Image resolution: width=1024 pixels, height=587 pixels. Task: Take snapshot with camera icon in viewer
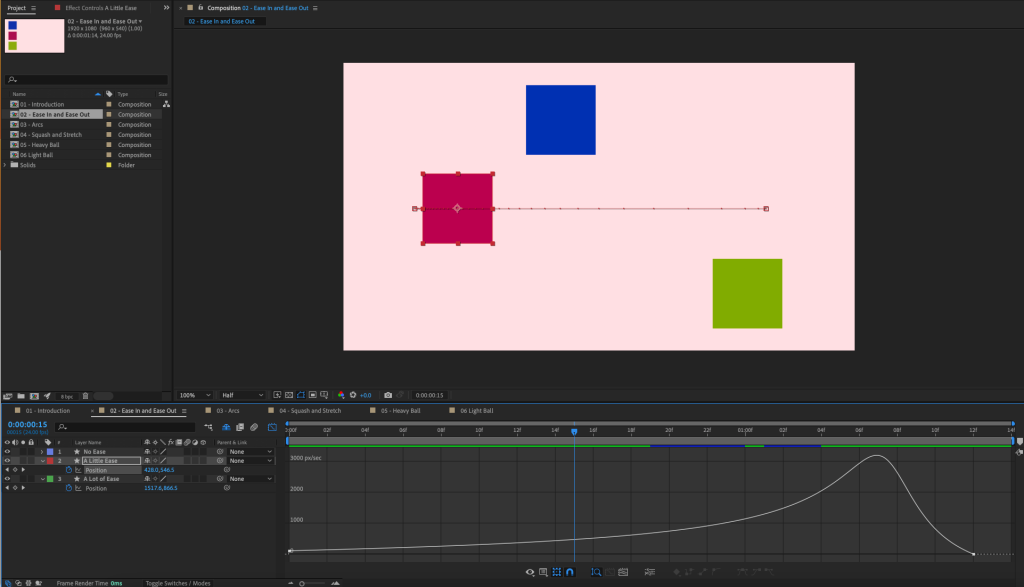coord(388,395)
